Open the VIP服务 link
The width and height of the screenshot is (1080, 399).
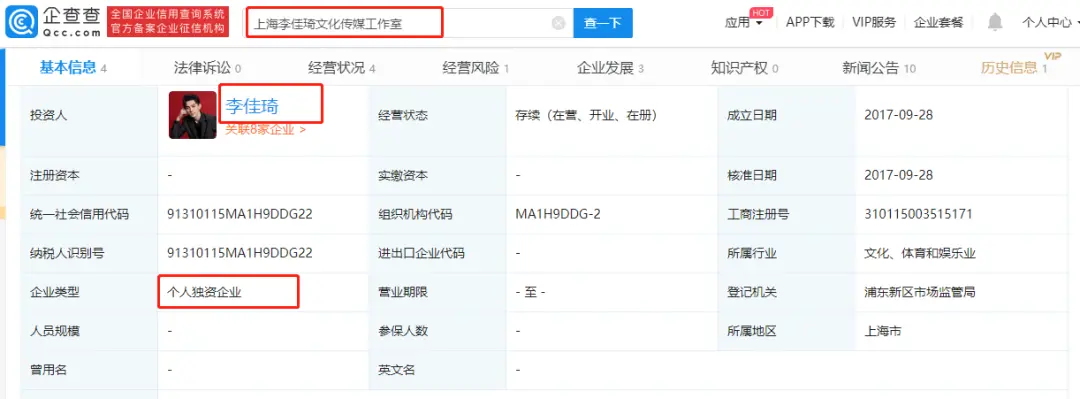(874, 22)
